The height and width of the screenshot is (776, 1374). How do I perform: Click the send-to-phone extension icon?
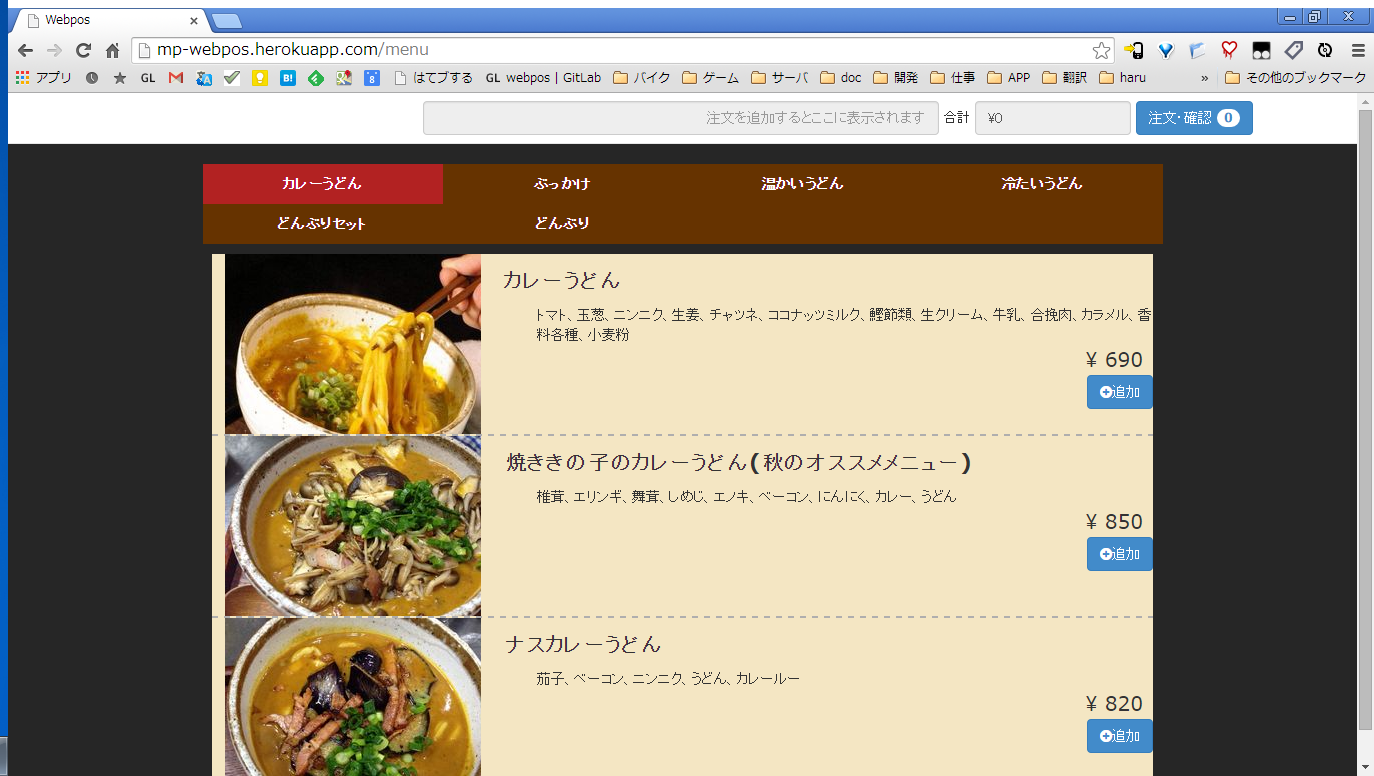(1134, 50)
